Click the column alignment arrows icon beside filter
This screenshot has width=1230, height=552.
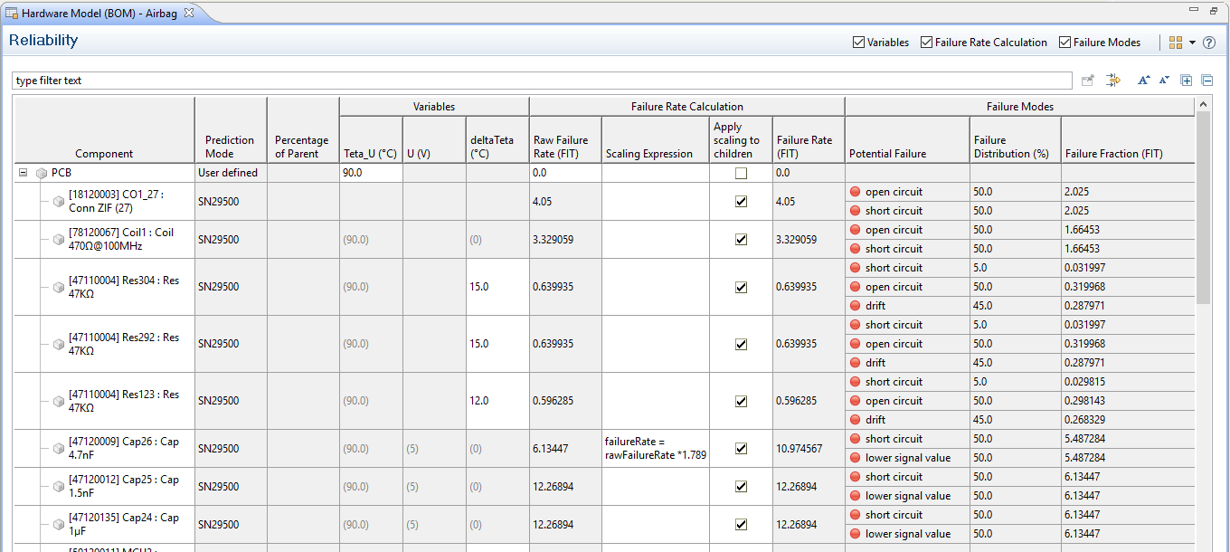pos(1113,81)
